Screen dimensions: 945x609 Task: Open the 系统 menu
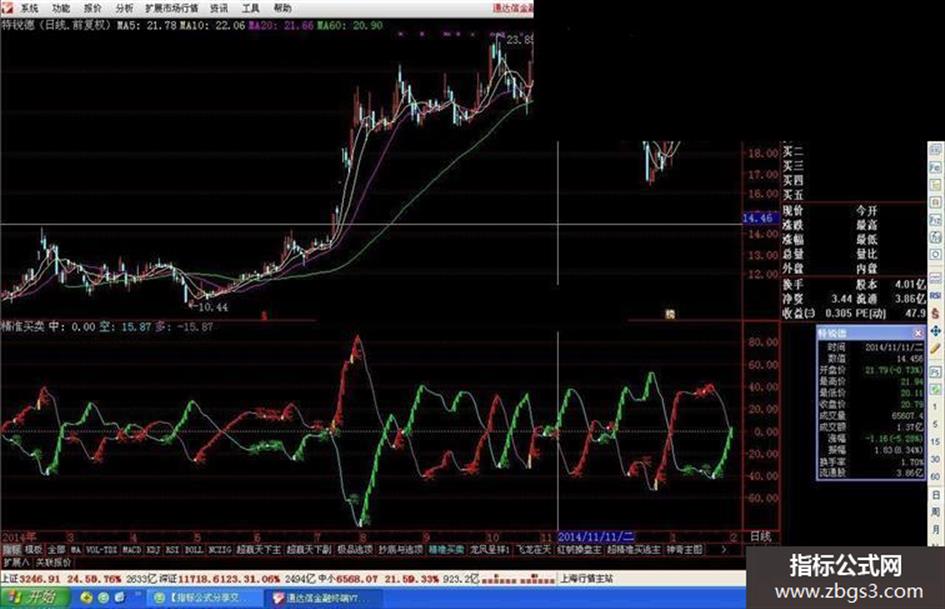28,8
